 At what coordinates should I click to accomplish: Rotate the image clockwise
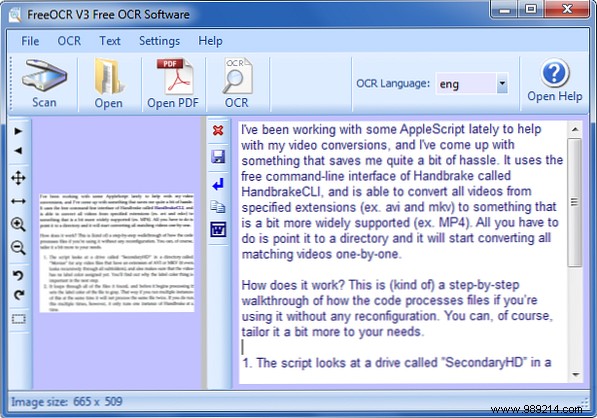pos(18,294)
